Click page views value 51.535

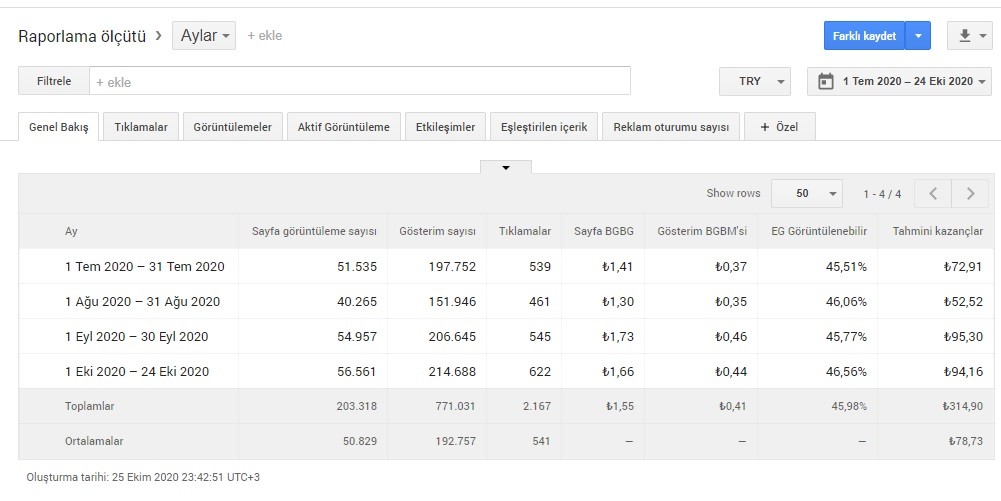(x=357, y=267)
